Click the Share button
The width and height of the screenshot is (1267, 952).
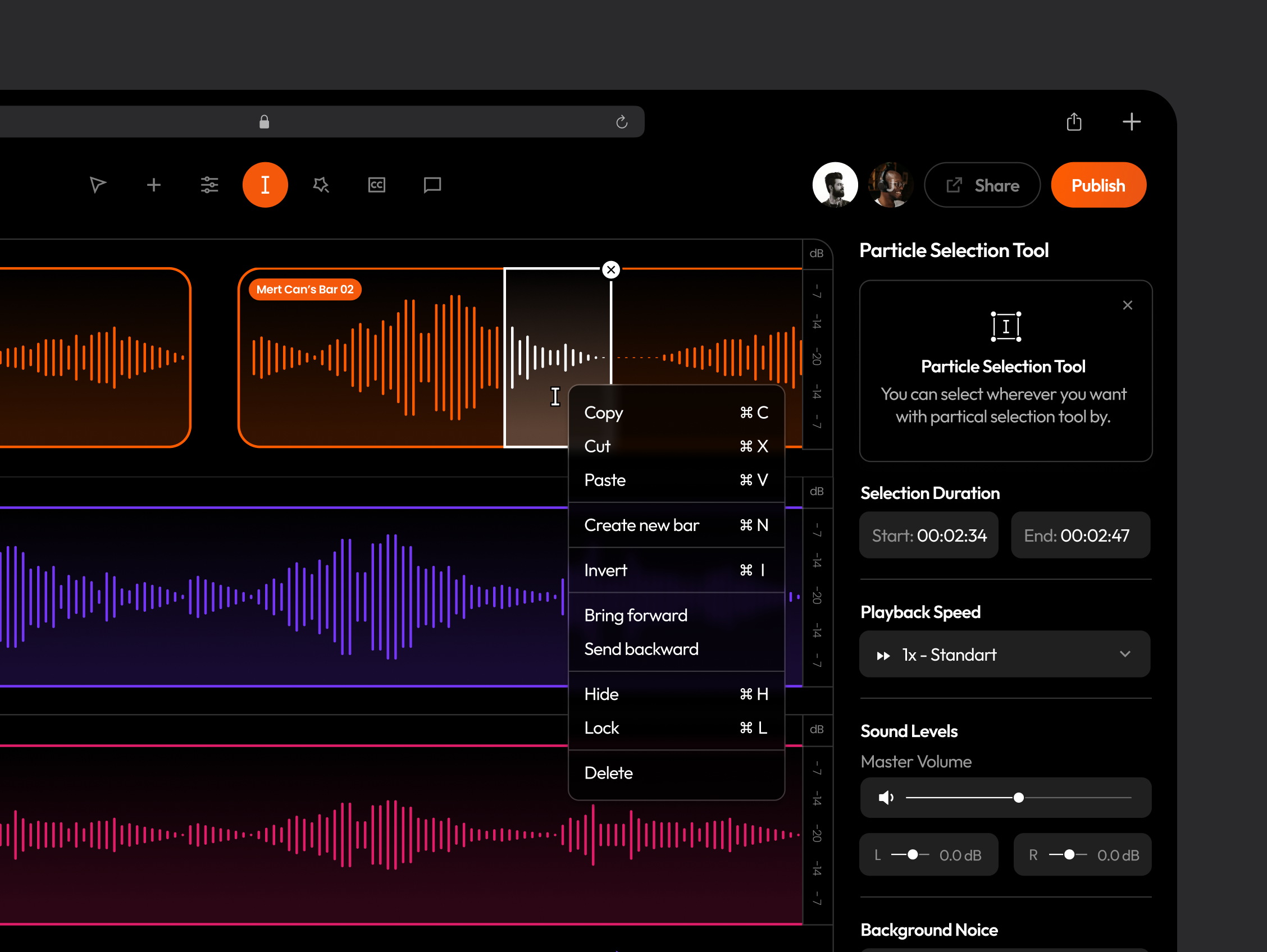pyautogui.click(x=982, y=184)
